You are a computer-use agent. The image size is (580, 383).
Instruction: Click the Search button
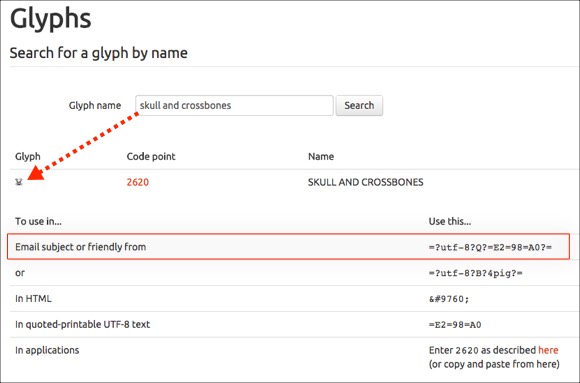[x=359, y=105]
